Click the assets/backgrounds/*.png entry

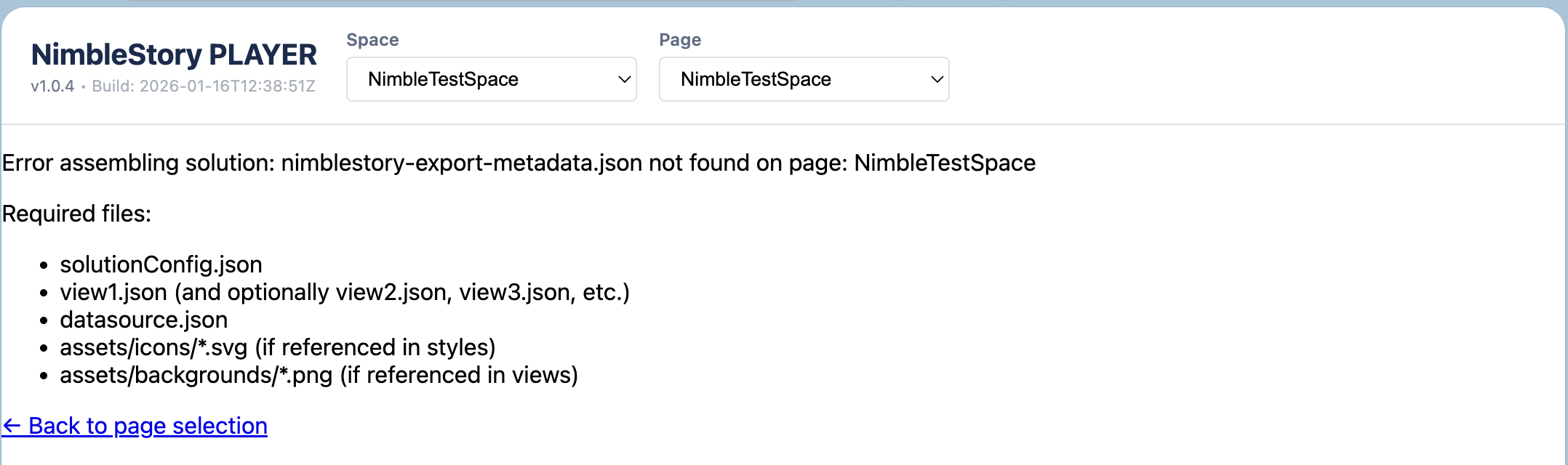point(319,375)
